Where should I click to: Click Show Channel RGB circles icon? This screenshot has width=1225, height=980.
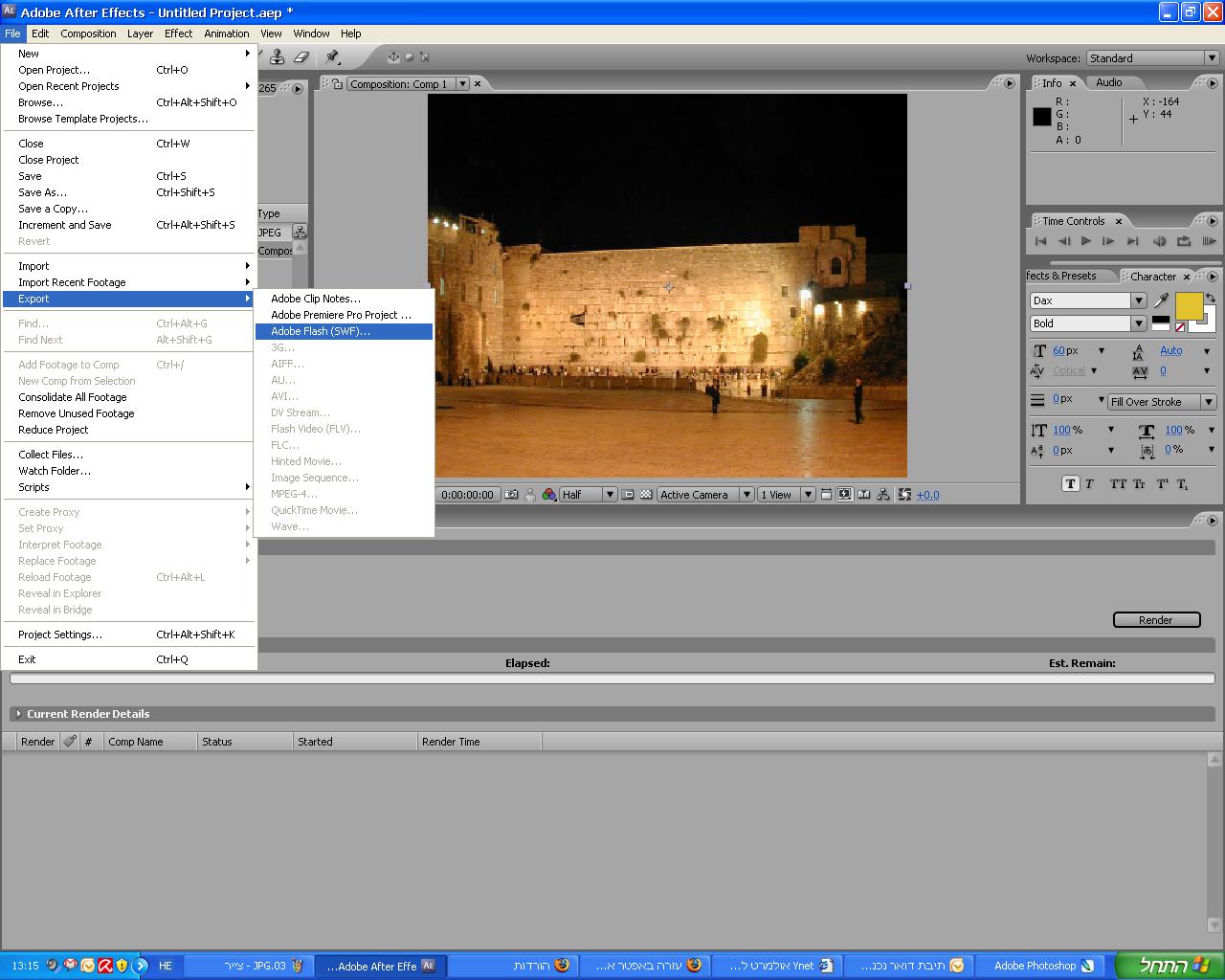point(549,495)
